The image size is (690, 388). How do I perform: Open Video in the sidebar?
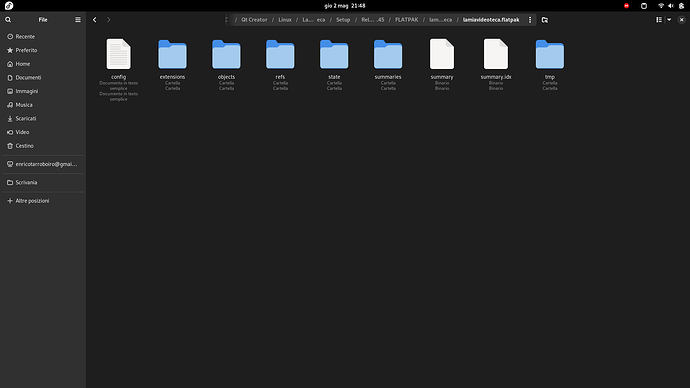[43, 132]
